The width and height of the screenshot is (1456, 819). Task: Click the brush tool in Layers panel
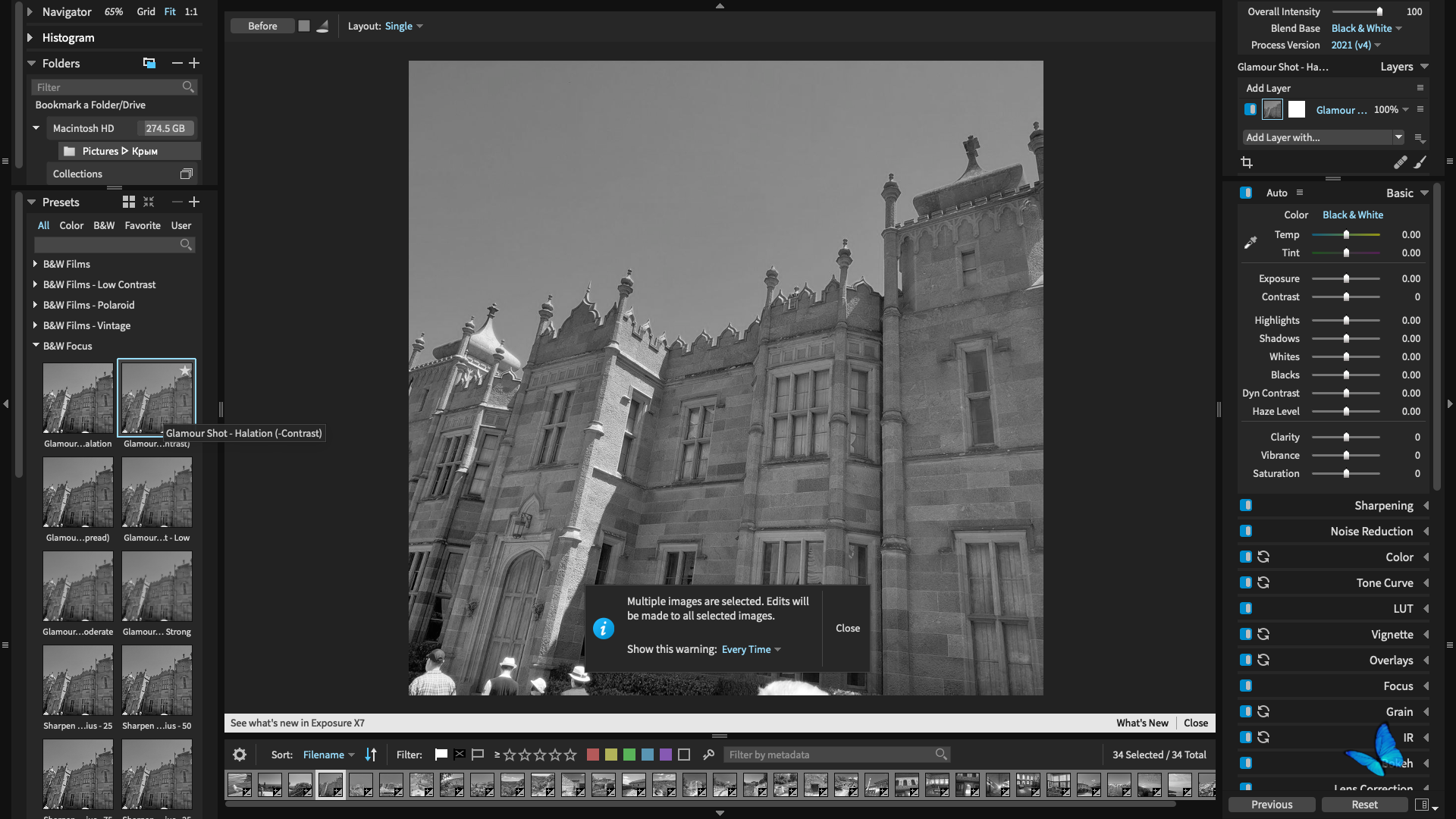pos(1420,162)
